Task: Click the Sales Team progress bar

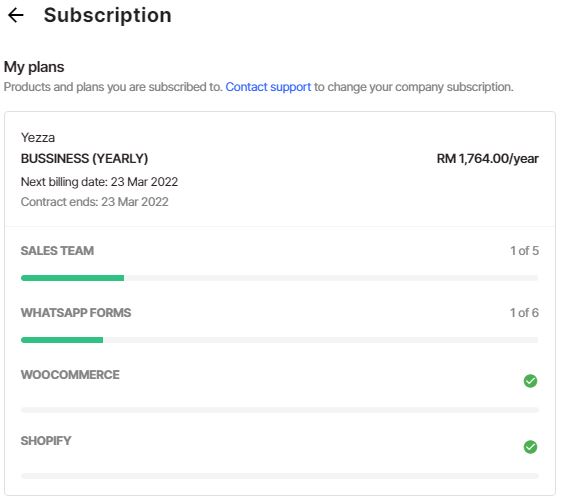Action: [x=281, y=279]
